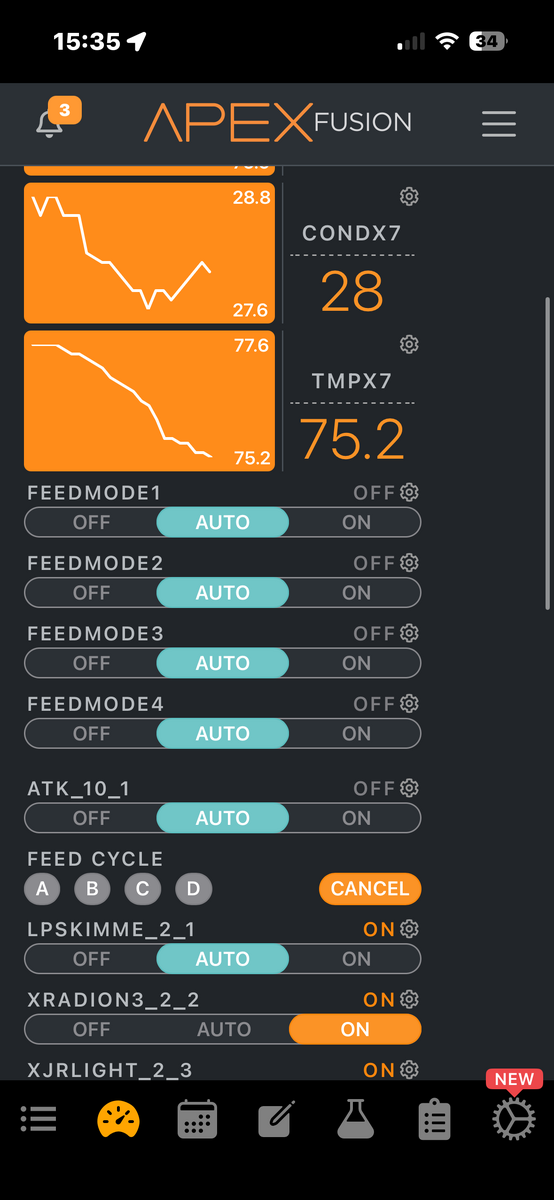
Task: Open the edit notepad tab
Action: click(276, 1119)
